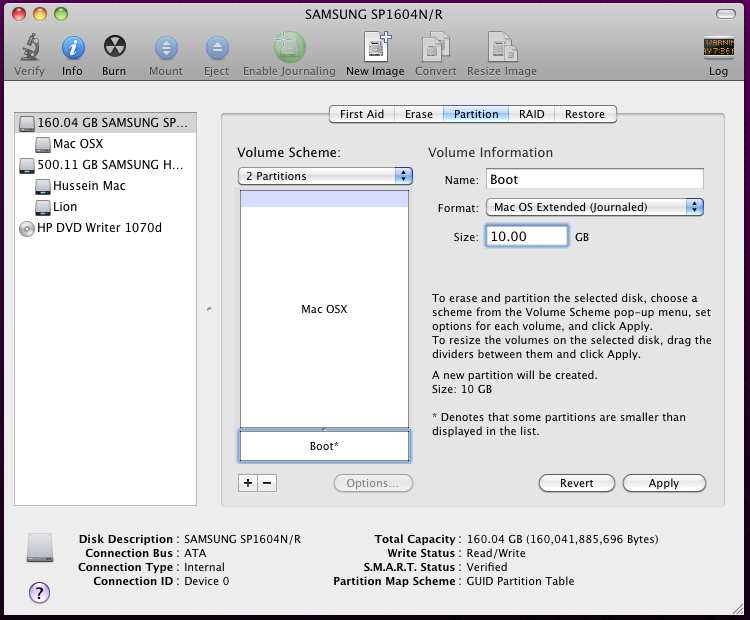Select the Mac OSX volume in sidebar

pos(106,144)
